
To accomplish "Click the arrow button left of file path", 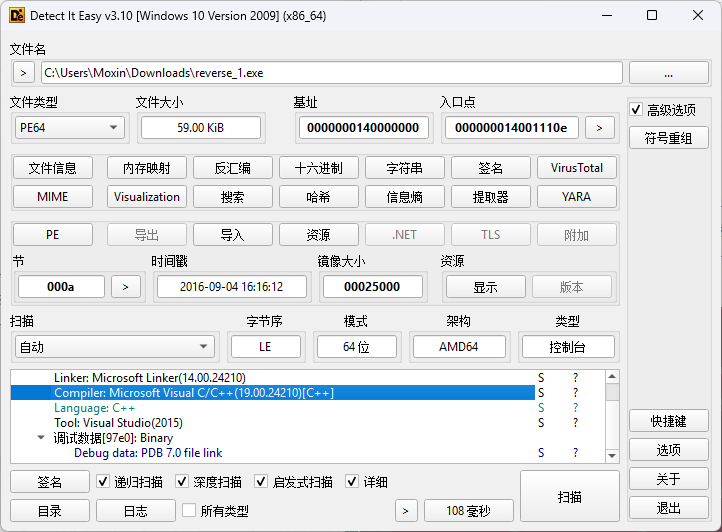I will (x=23, y=73).
